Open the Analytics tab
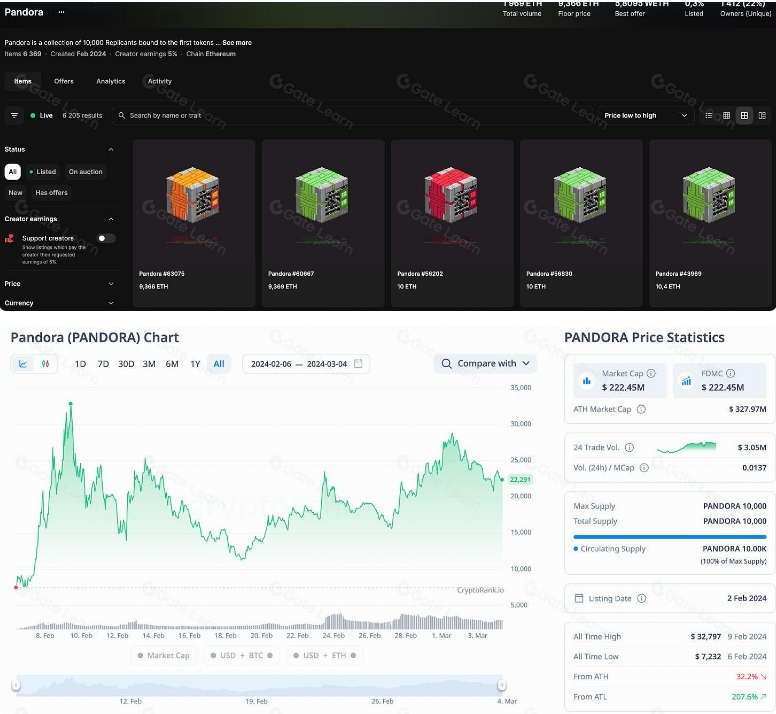Screen dimensions: 776x714 click(111, 81)
